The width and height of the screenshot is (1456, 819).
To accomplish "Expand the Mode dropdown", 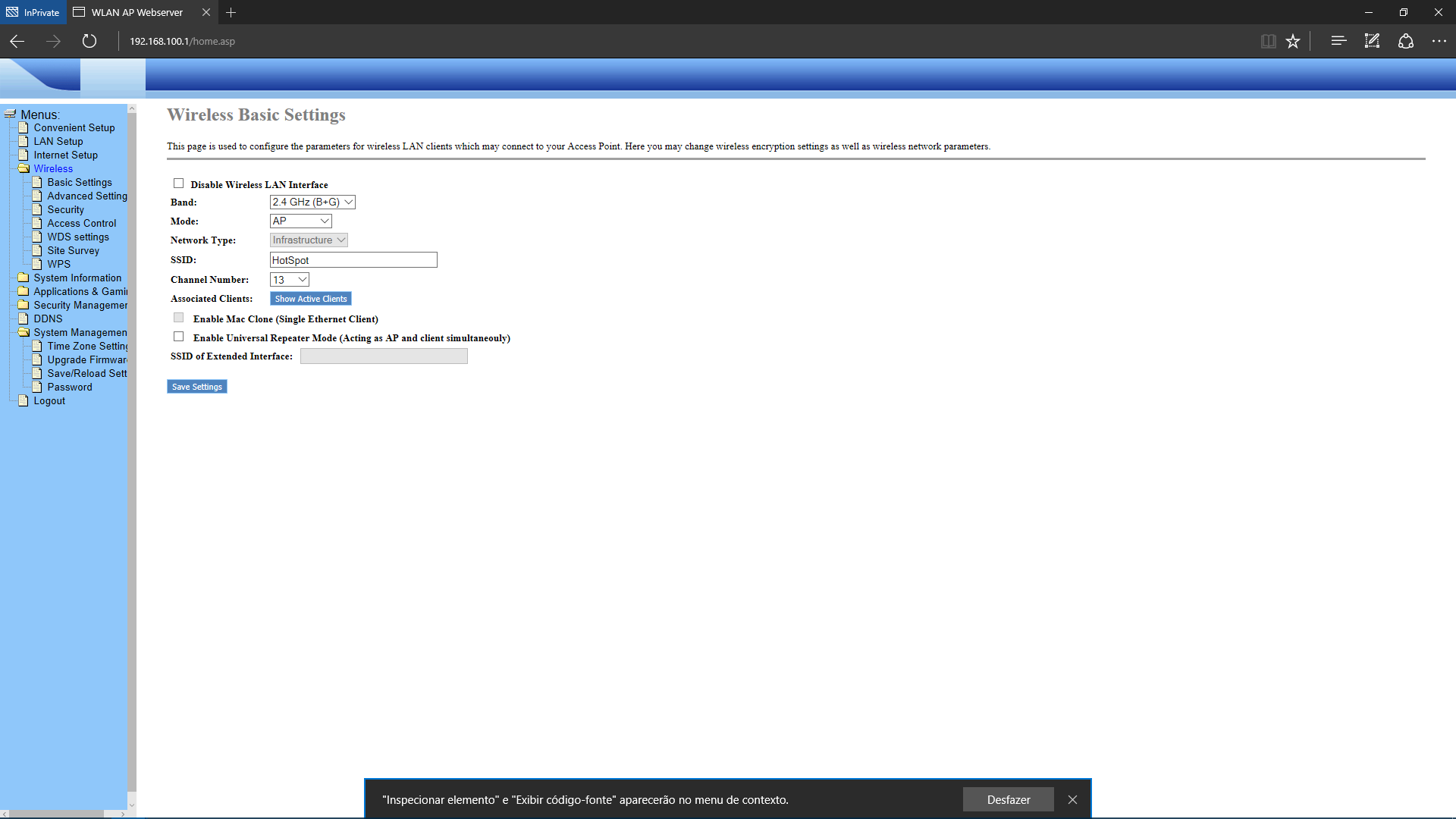I will pyautogui.click(x=301, y=221).
